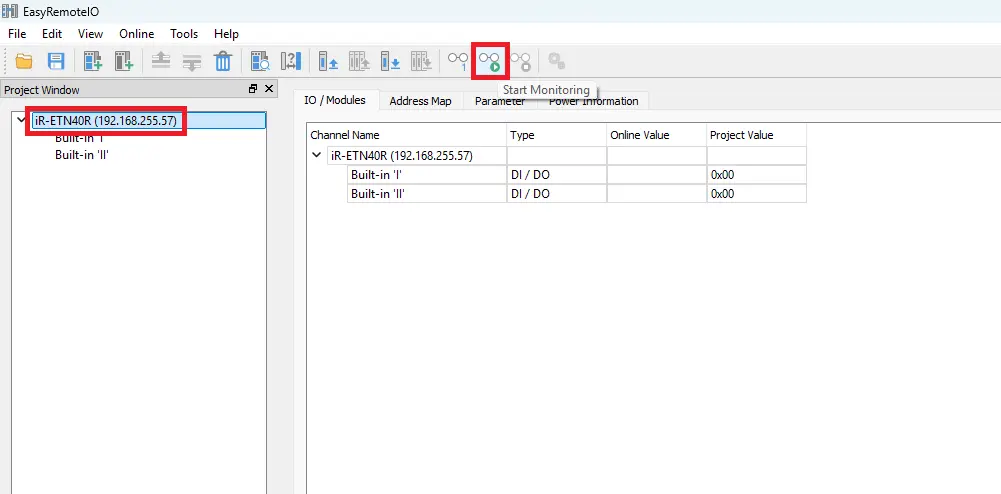This screenshot has height=494, width=1001.
Task: Click the Project Value cell for Built-in 'I'
Action: click(755, 175)
